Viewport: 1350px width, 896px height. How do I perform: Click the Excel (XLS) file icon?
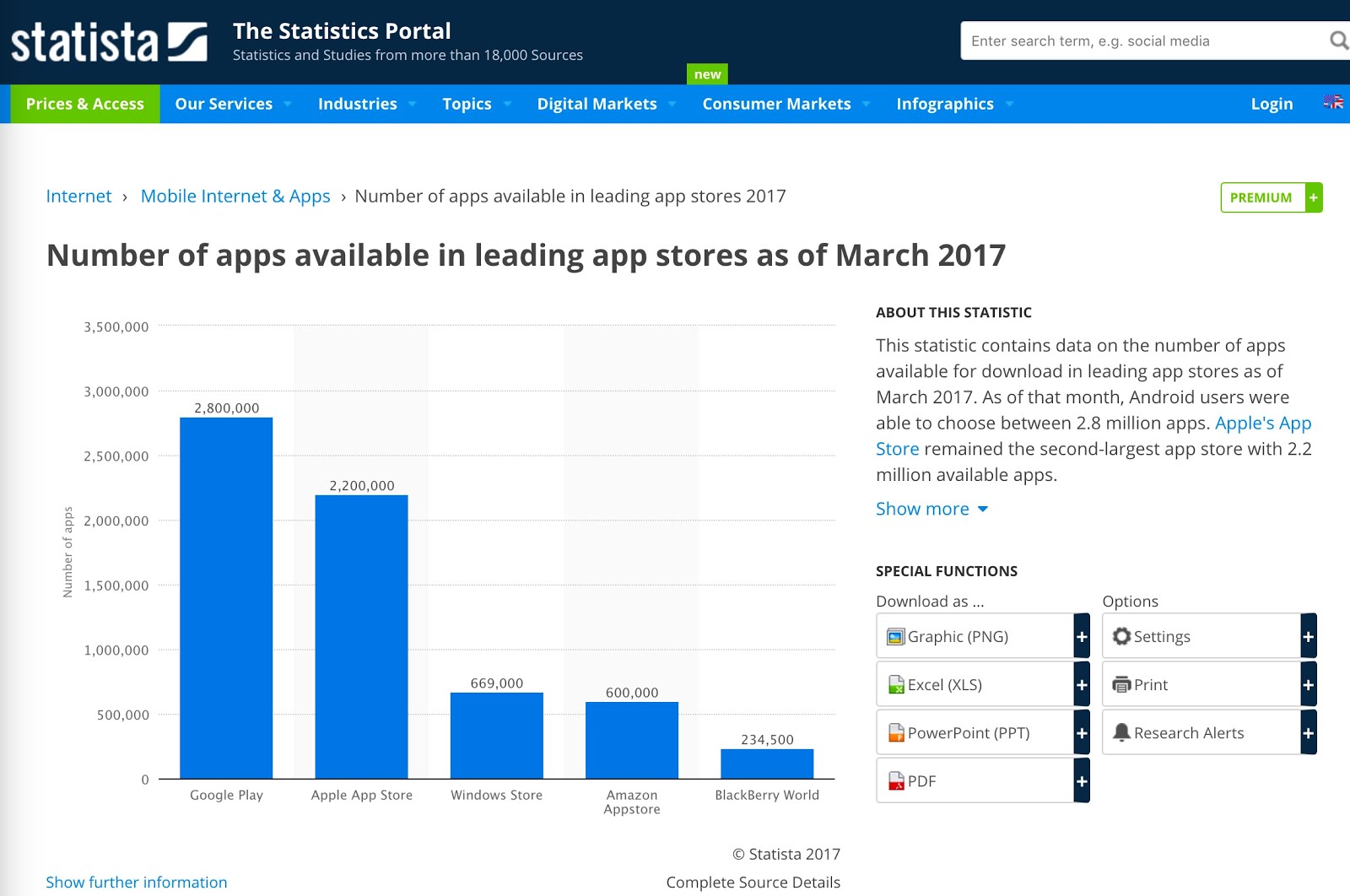coord(896,685)
